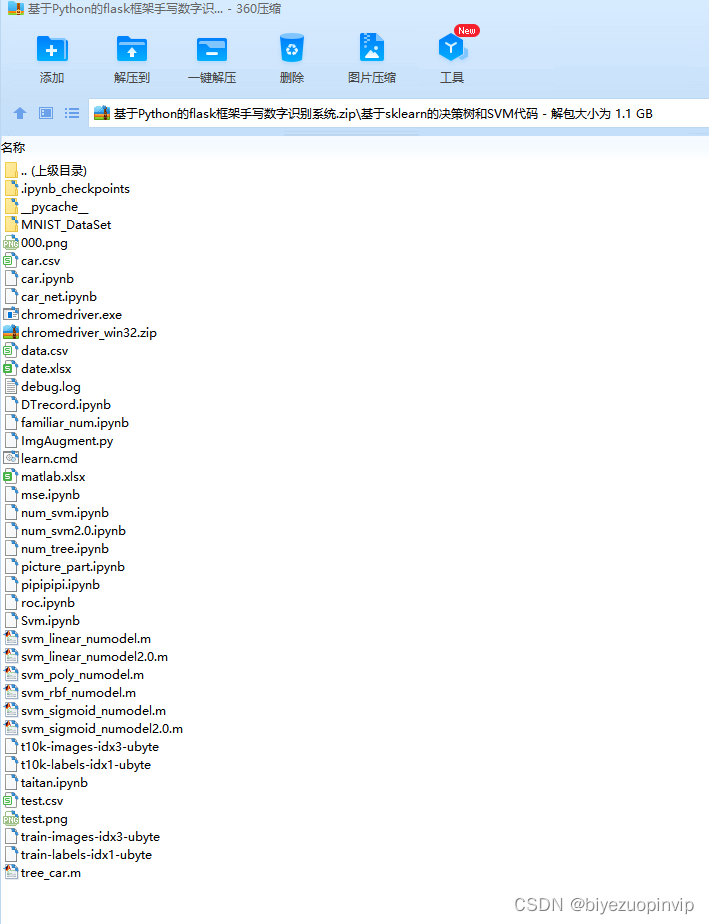
Task: Click the data.csv file icon
Action: tap(11, 351)
